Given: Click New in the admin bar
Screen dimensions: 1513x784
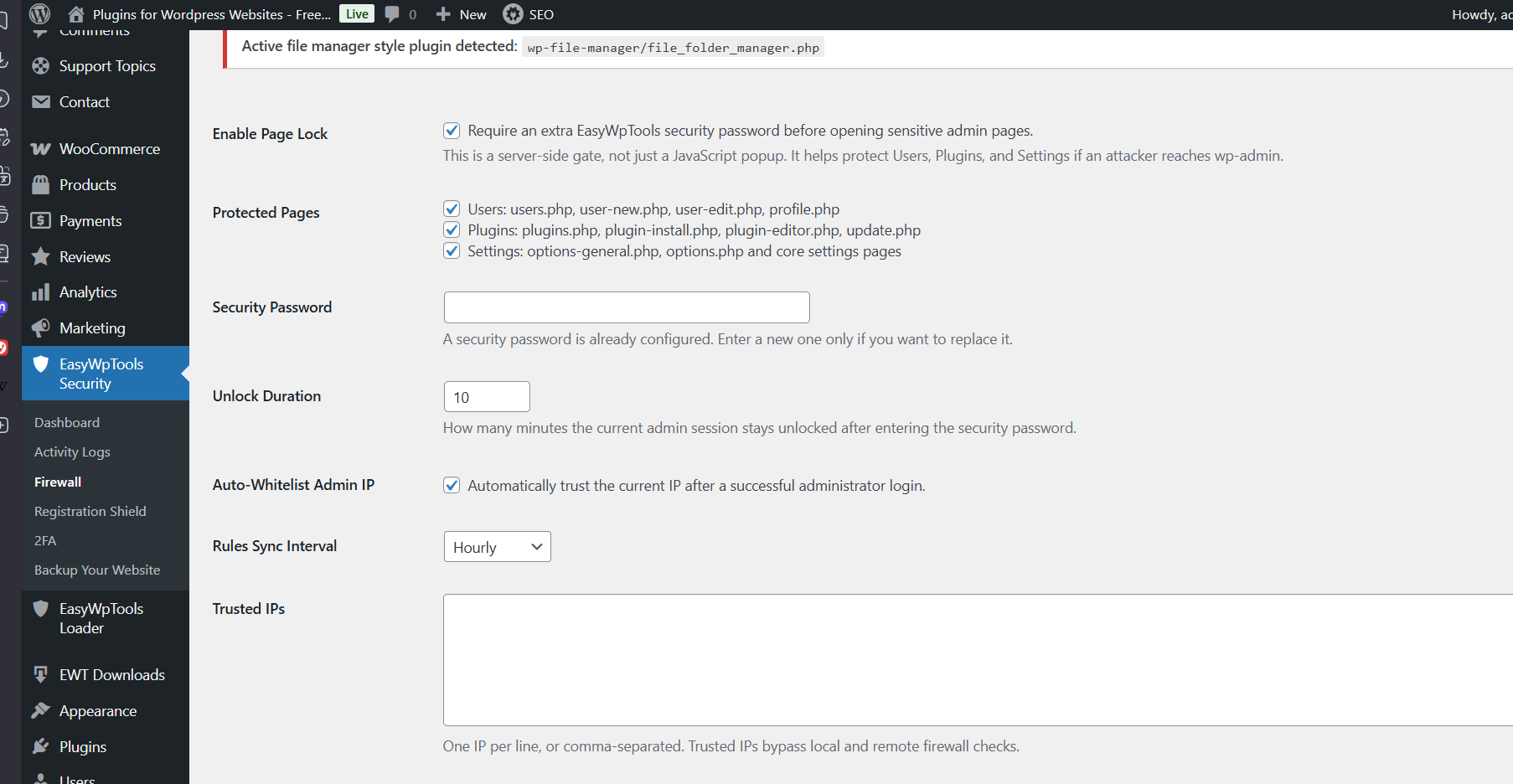Looking at the screenshot, I should coord(472,14).
